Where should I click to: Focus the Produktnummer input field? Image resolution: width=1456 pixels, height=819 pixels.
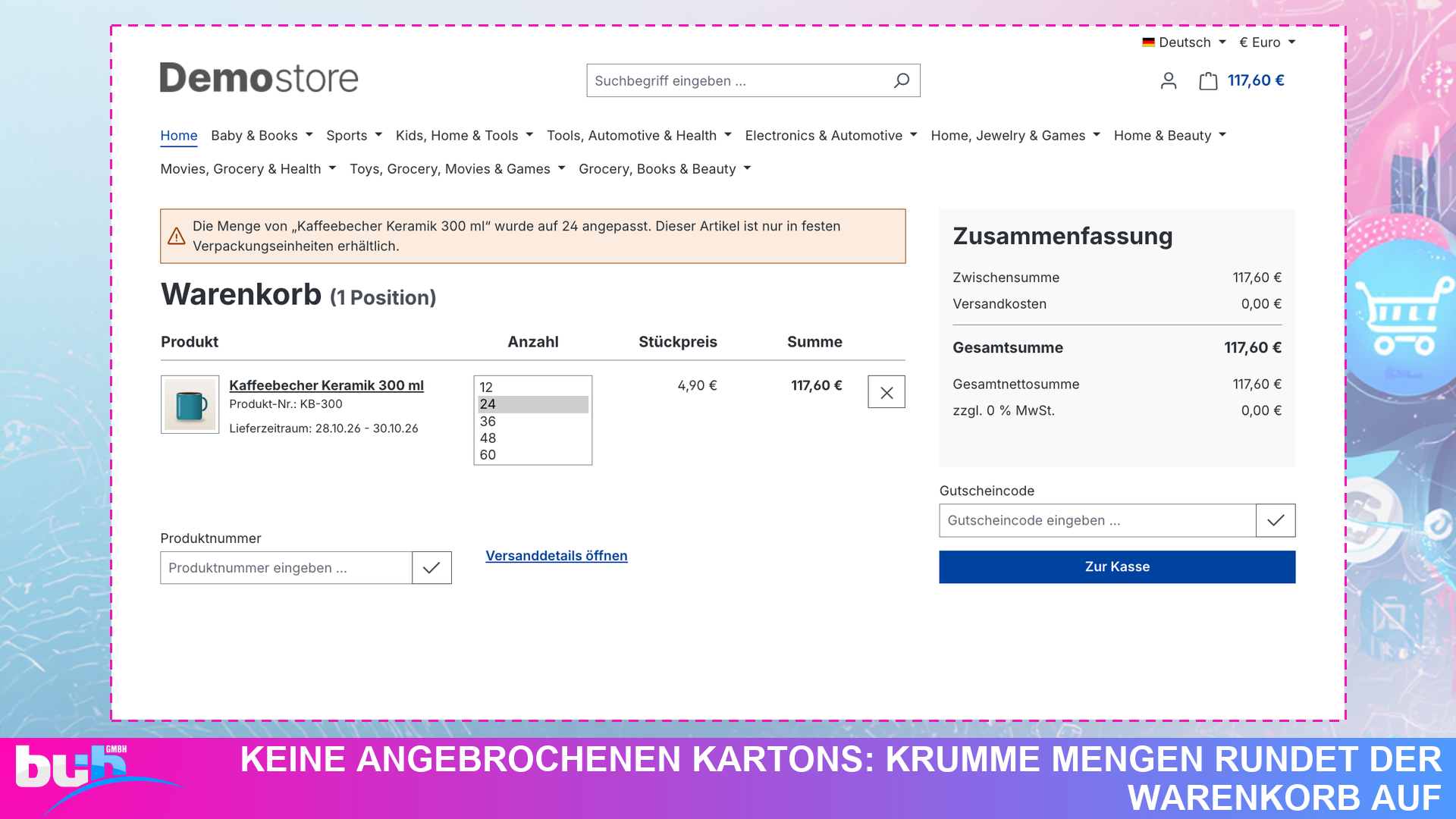(286, 568)
